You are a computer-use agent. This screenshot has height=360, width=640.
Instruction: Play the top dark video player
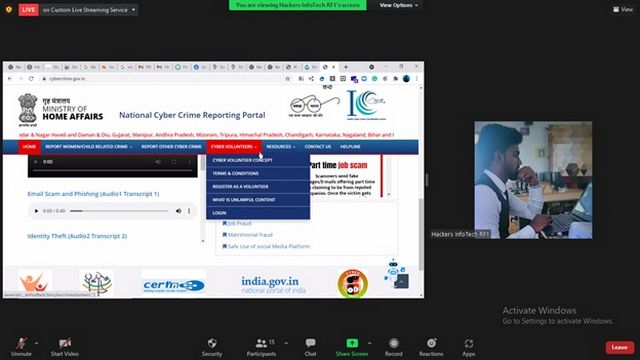pyautogui.click(x=36, y=162)
